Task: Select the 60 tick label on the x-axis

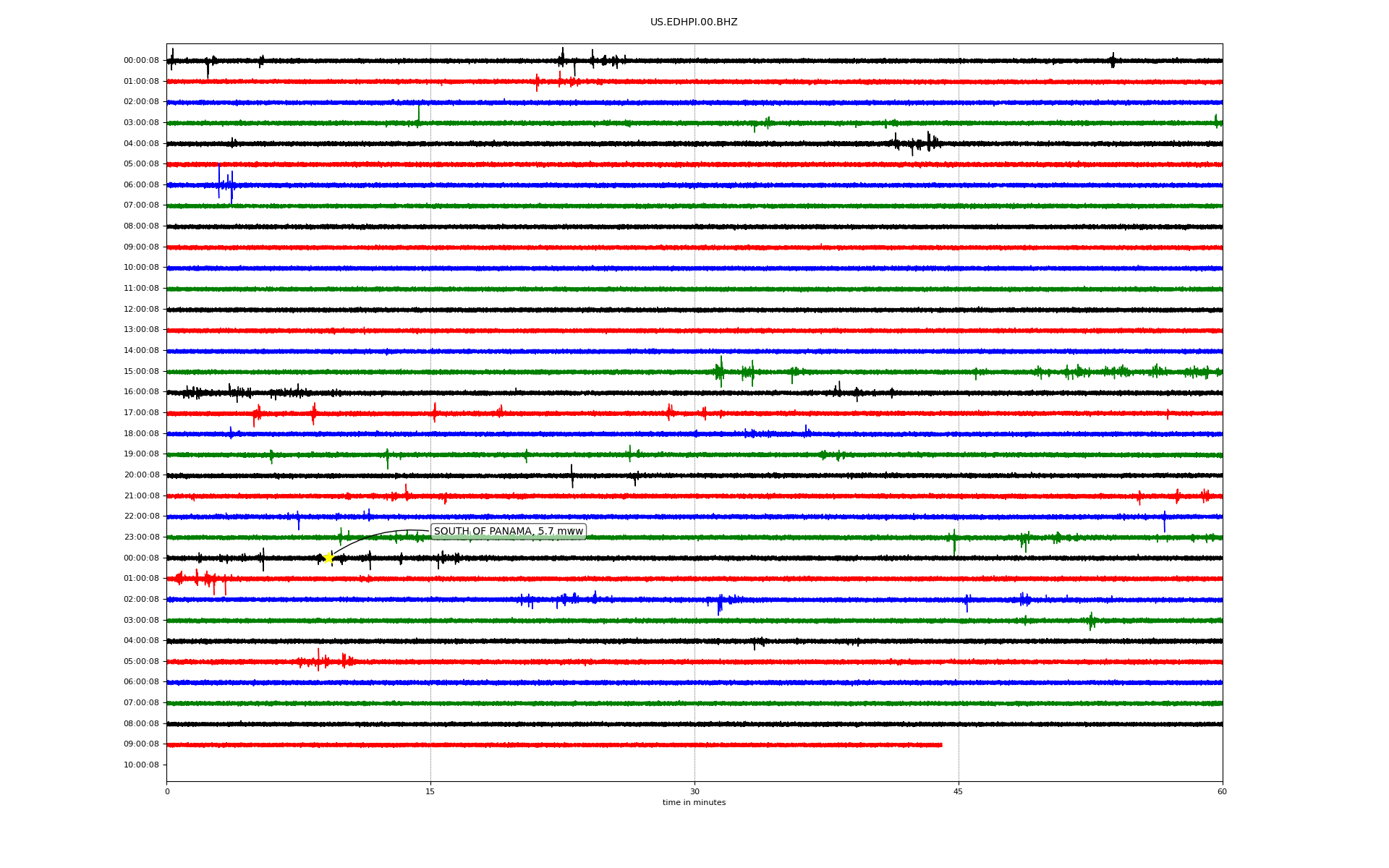Action: click(1222, 791)
